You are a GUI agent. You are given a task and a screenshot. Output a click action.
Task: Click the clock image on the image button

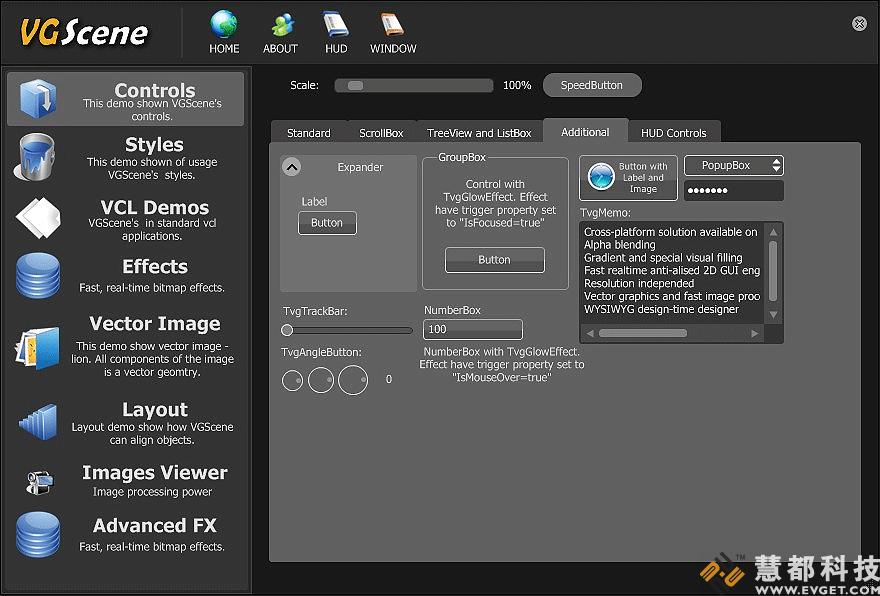tap(601, 177)
